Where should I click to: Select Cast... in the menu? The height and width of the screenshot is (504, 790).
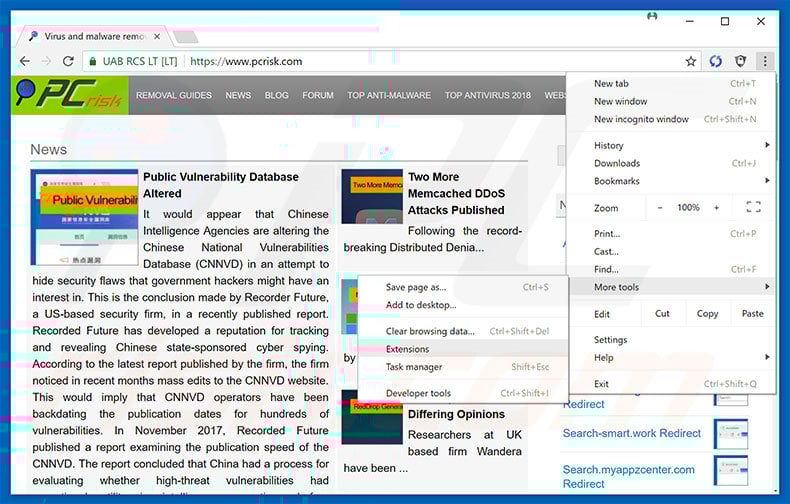tap(670, 251)
